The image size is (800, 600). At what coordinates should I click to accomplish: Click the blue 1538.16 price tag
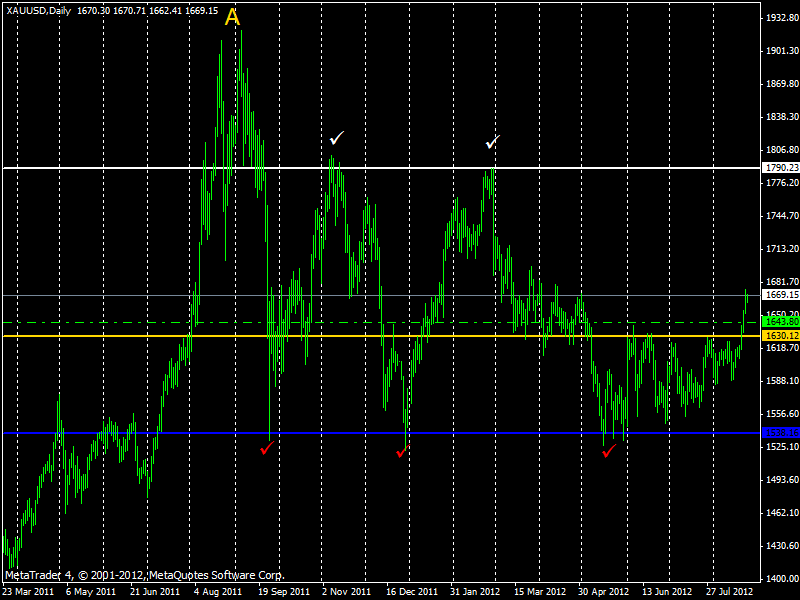(779, 433)
